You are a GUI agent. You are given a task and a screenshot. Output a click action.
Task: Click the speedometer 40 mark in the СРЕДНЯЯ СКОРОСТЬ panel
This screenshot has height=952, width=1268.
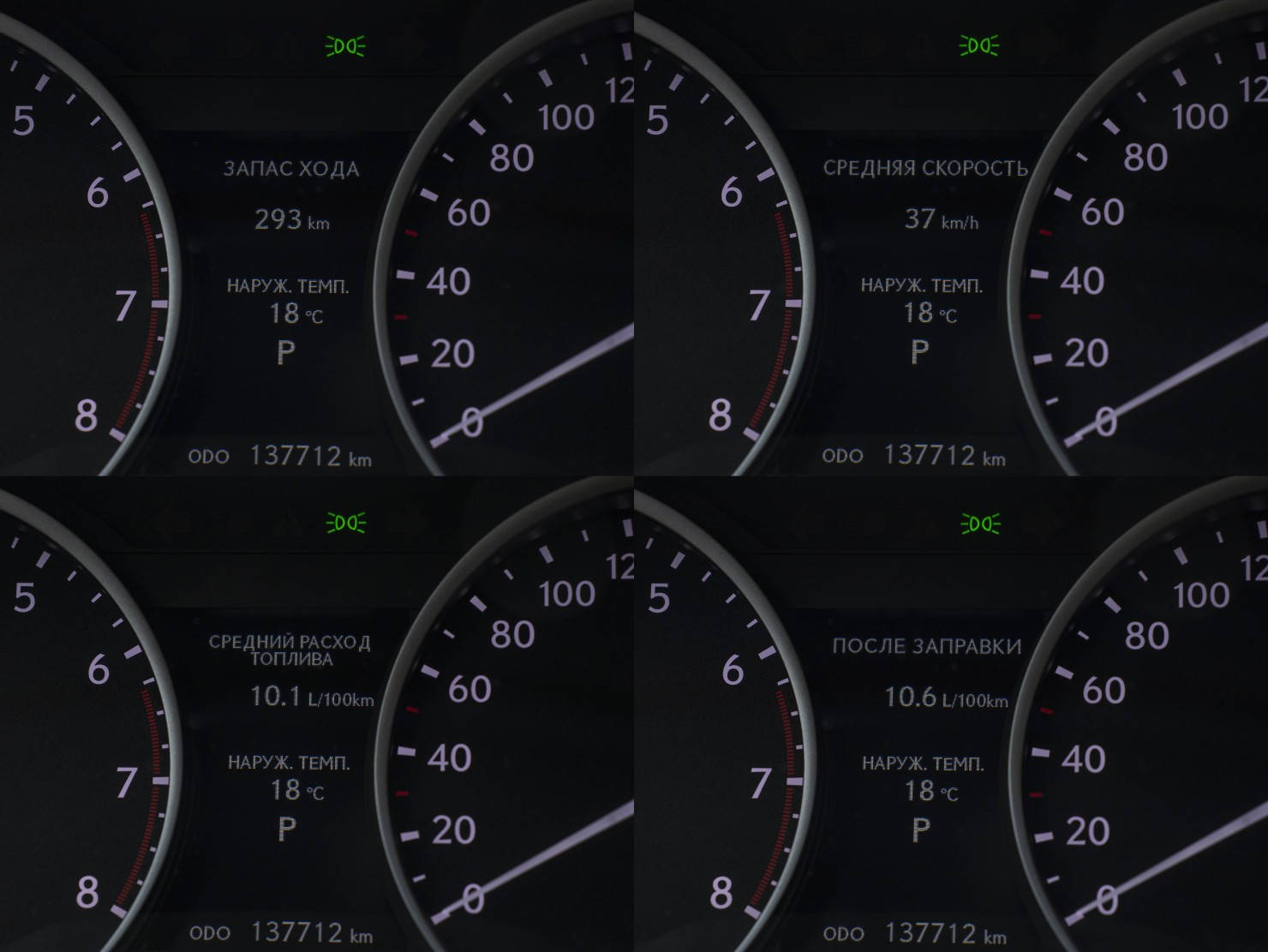pos(1083,281)
